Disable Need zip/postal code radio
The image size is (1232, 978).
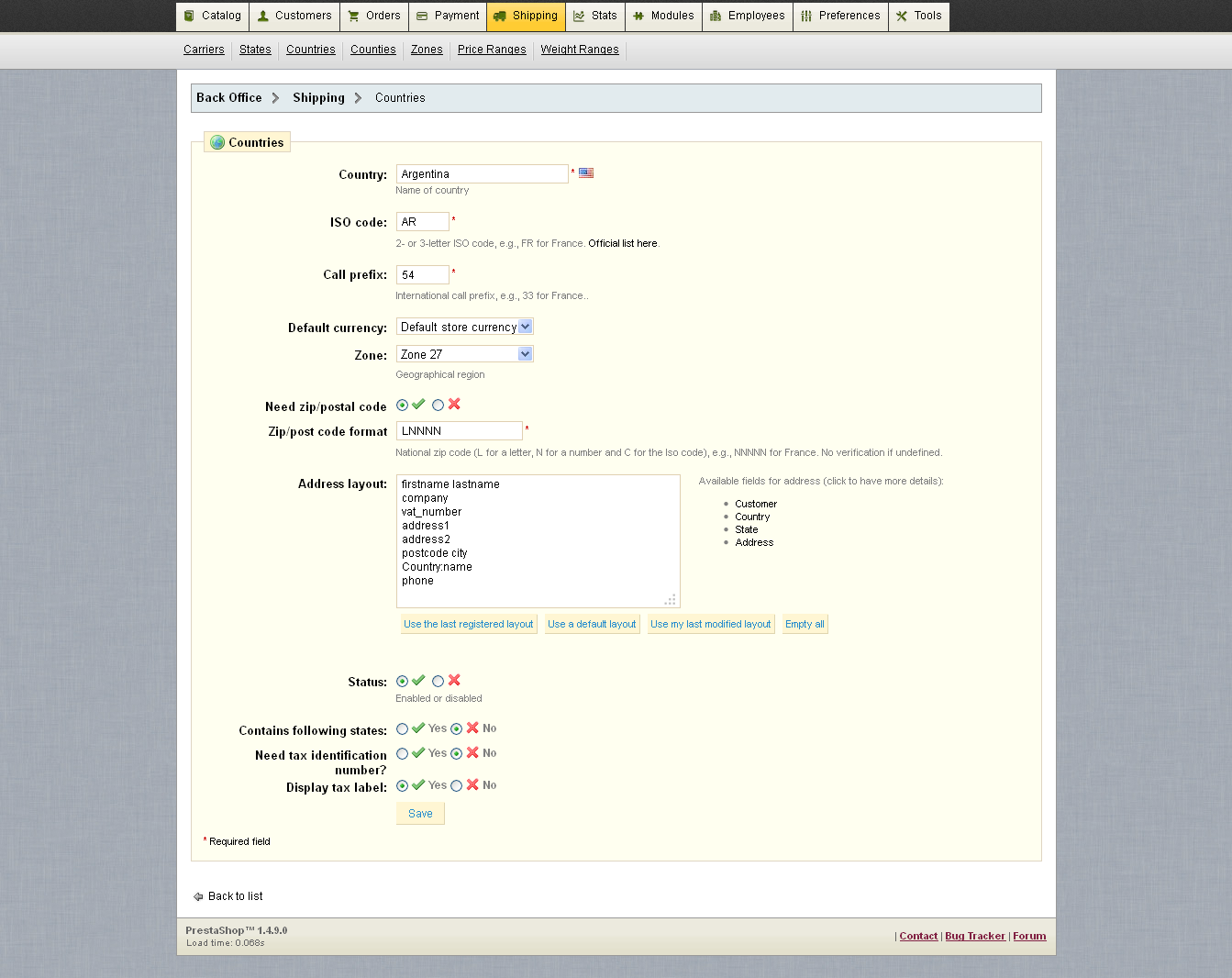[438, 406]
